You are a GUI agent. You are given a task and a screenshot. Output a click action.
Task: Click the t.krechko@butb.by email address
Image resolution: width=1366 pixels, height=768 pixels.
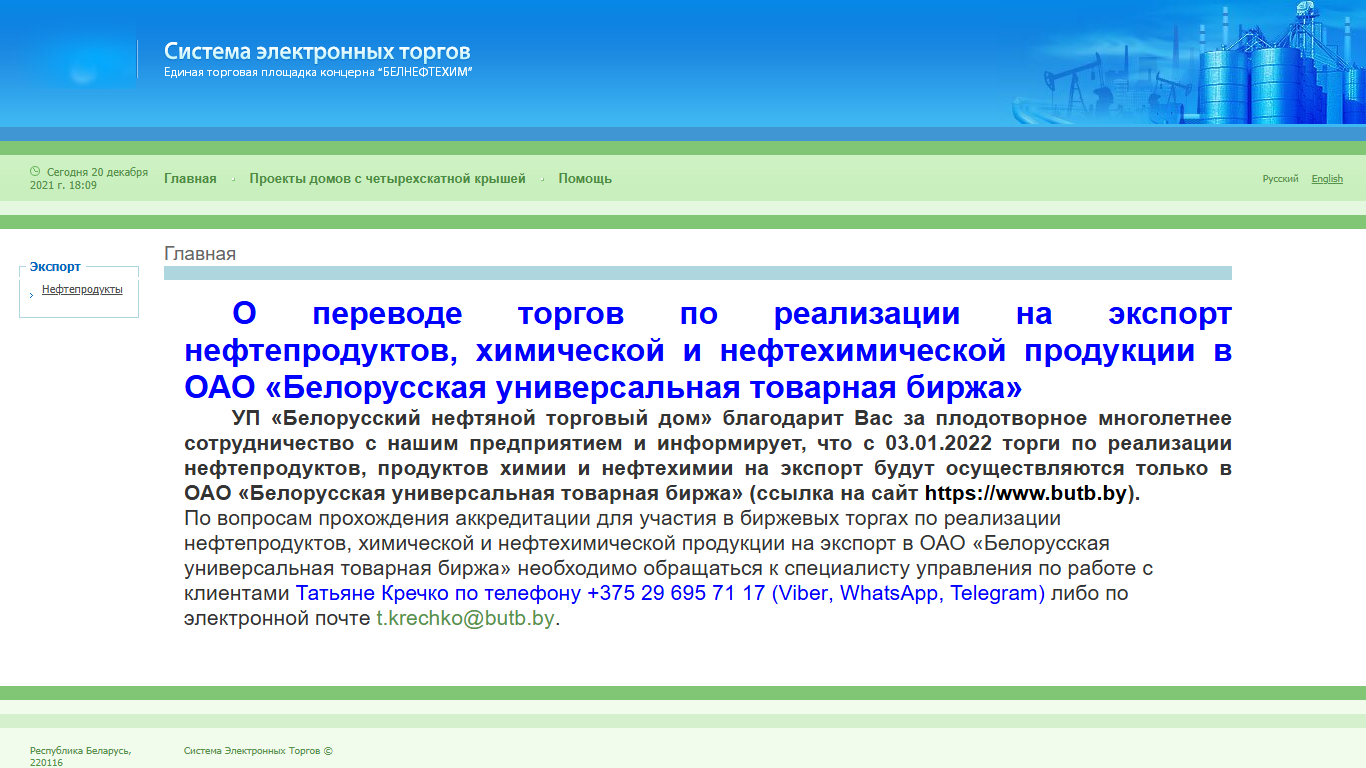pos(465,619)
